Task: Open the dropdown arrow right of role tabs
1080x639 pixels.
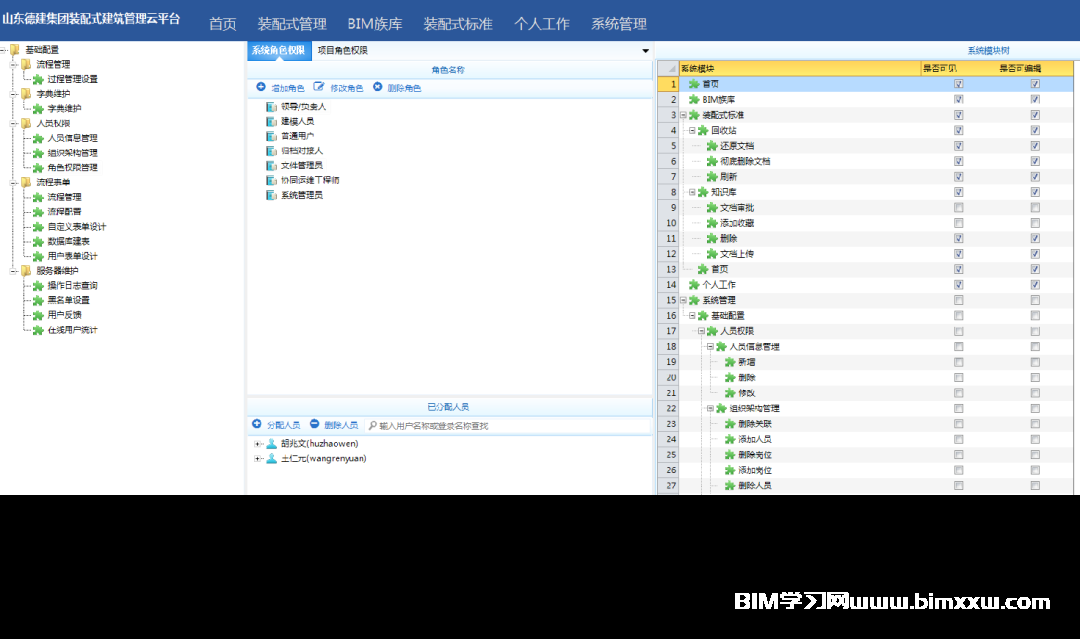Action: click(x=645, y=51)
